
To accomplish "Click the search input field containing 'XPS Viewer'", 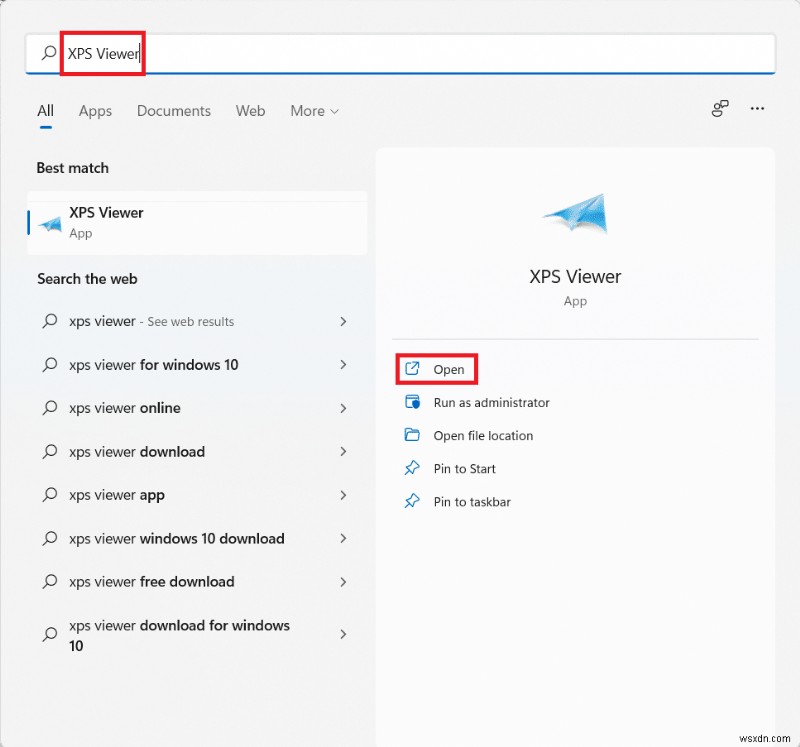I will (x=401, y=53).
